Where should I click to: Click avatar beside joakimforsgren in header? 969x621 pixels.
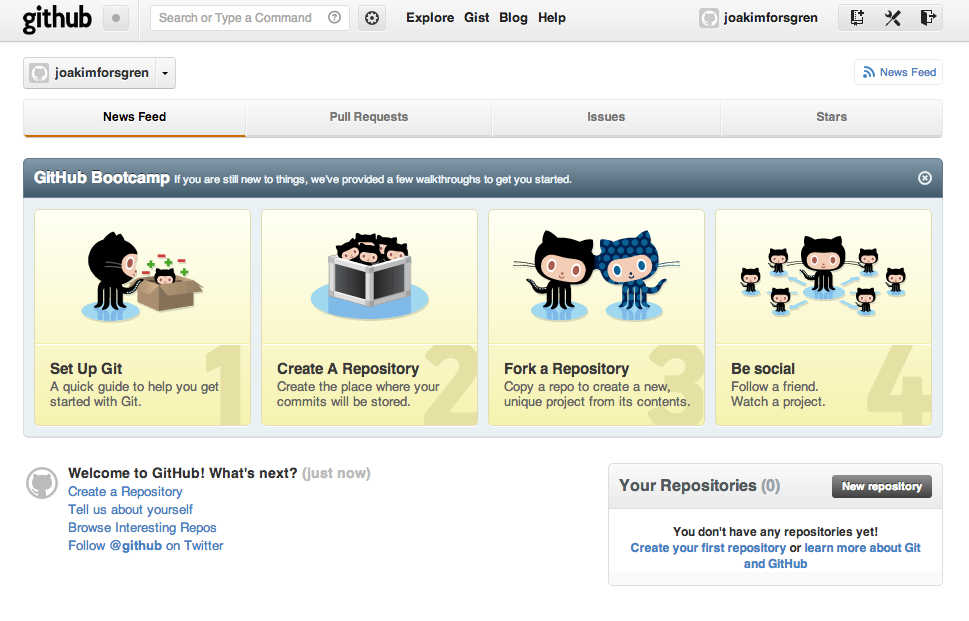pos(709,18)
